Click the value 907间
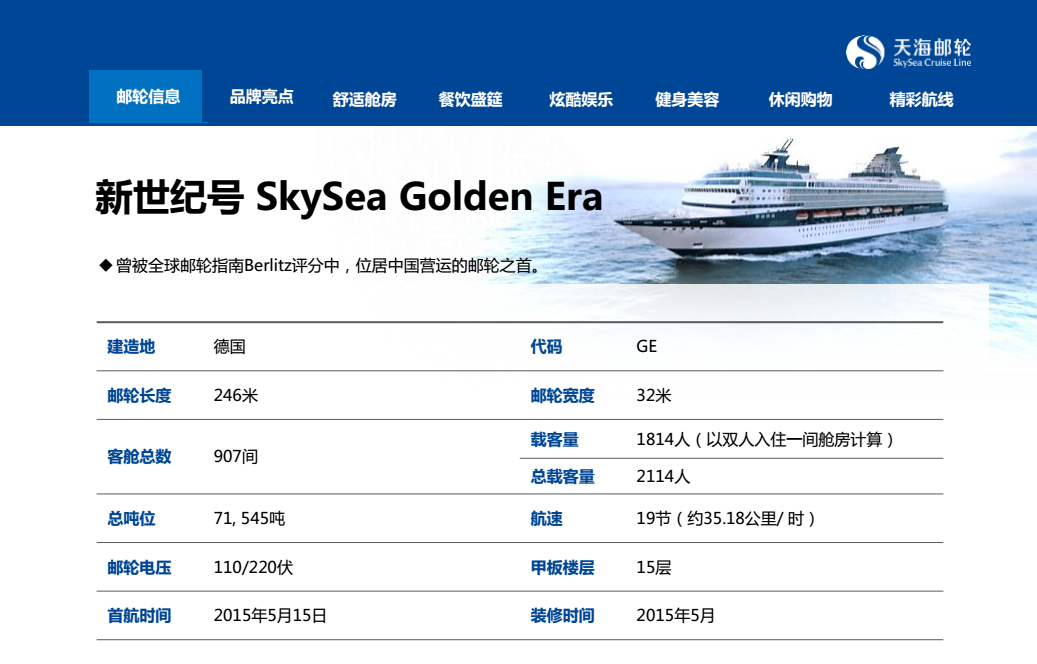The image size is (1037, 664). (x=235, y=456)
